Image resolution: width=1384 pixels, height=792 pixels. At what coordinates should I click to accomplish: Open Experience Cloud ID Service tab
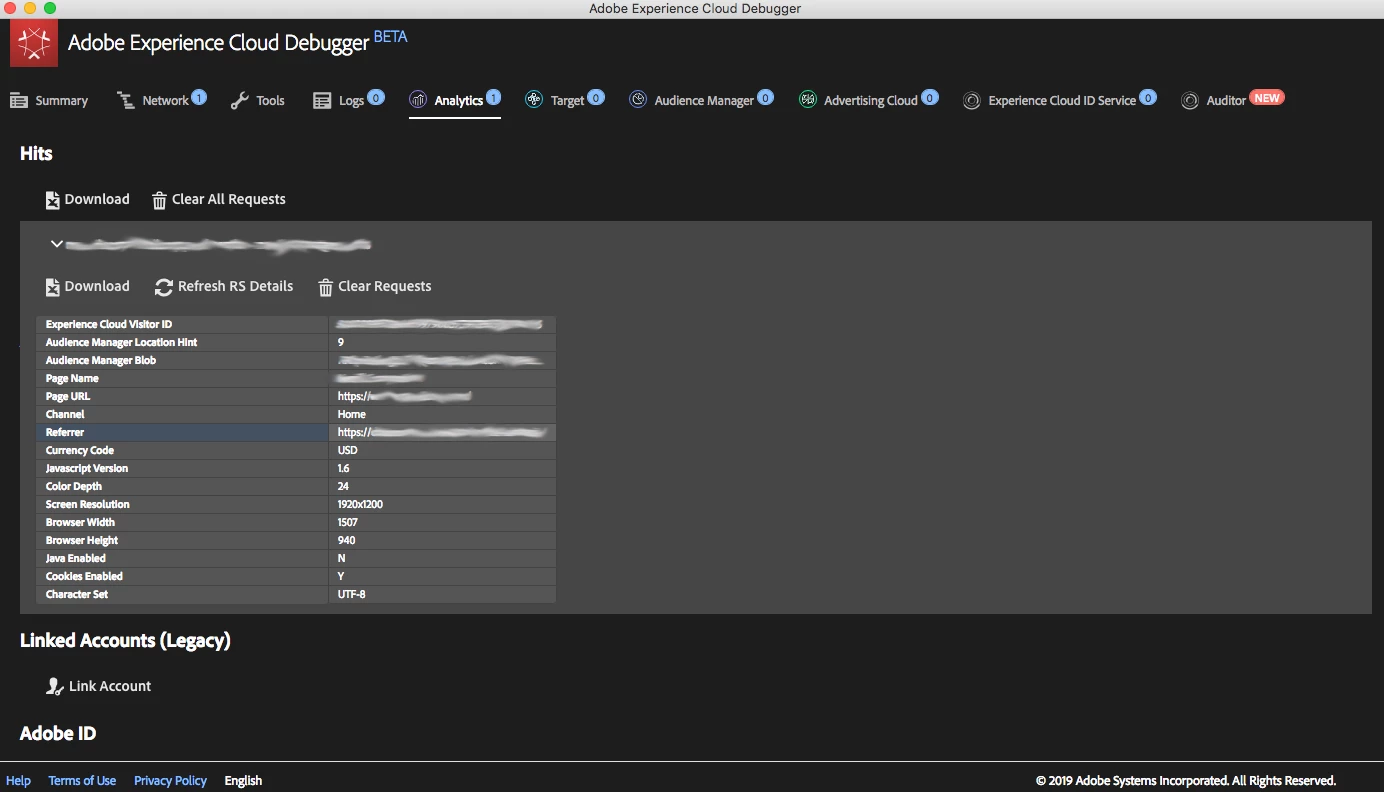[1059, 100]
